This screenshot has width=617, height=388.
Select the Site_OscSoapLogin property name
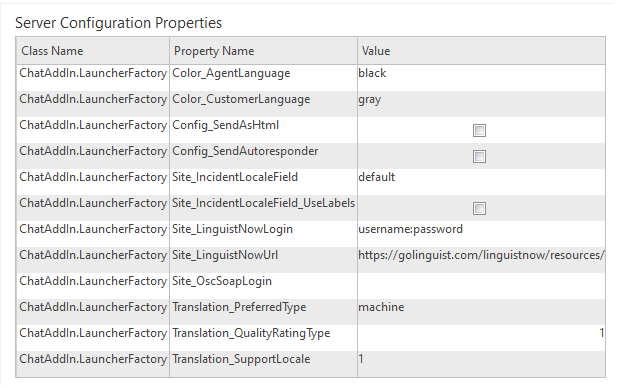click(x=222, y=281)
